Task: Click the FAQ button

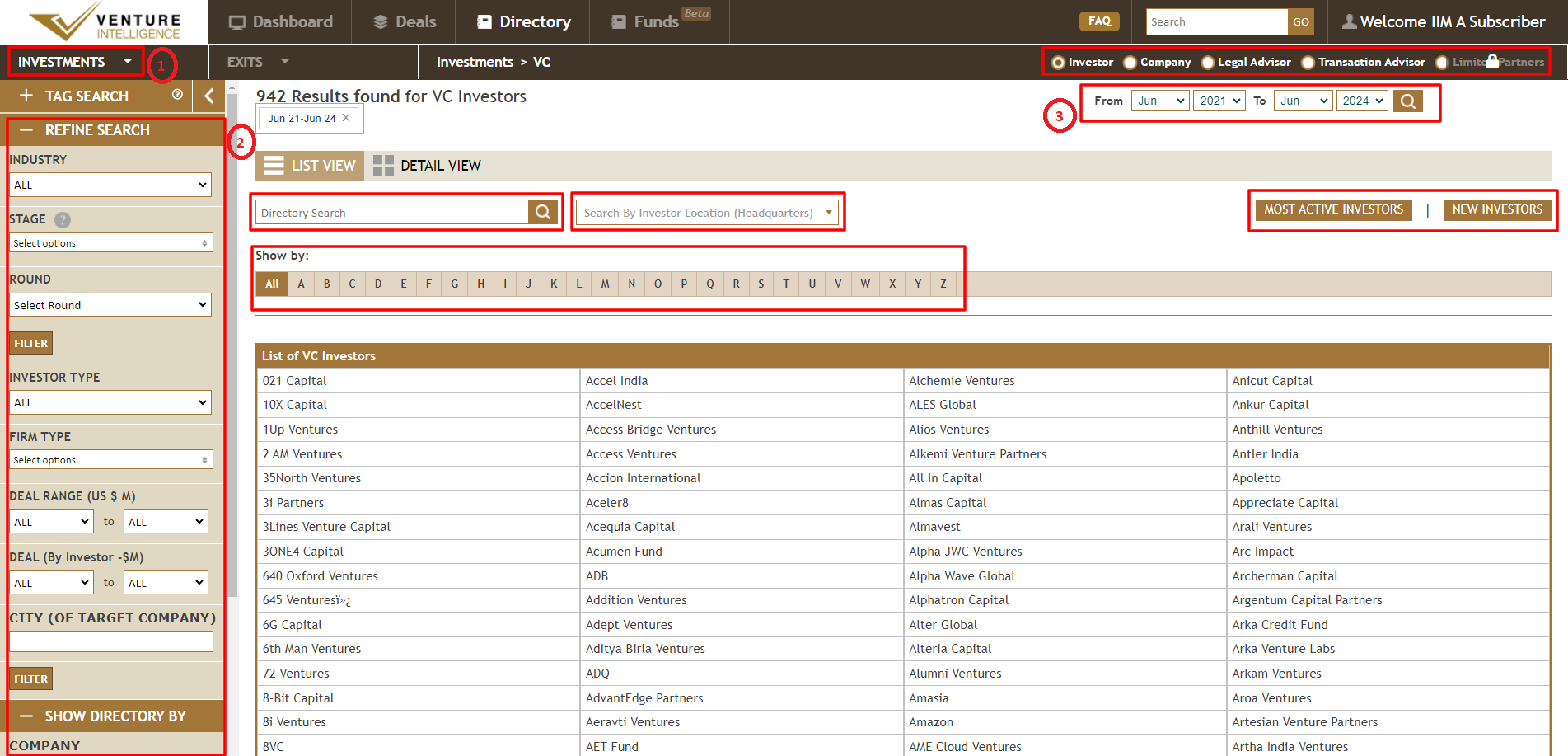Action: click(1099, 21)
